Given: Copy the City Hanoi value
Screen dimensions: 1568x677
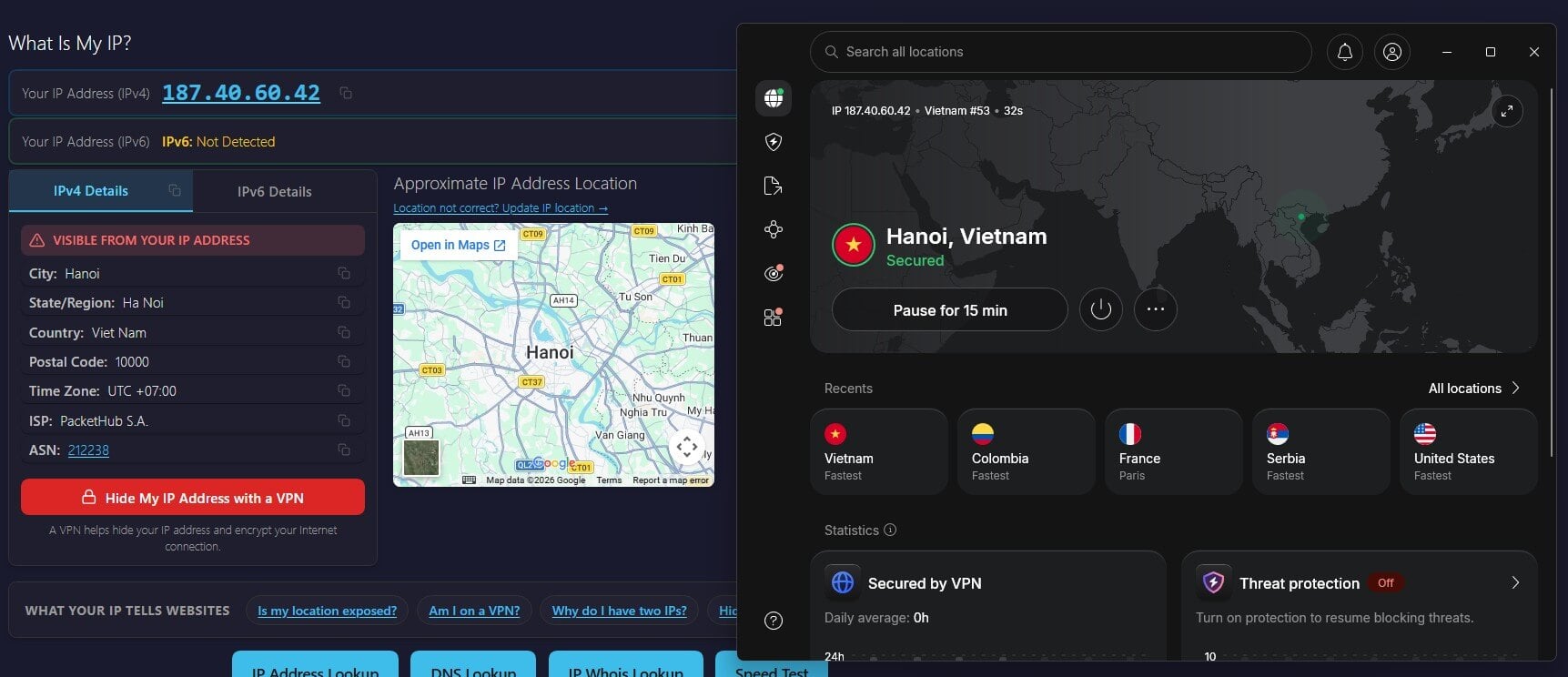Looking at the screenshot, I should click(x=344, y=273).
